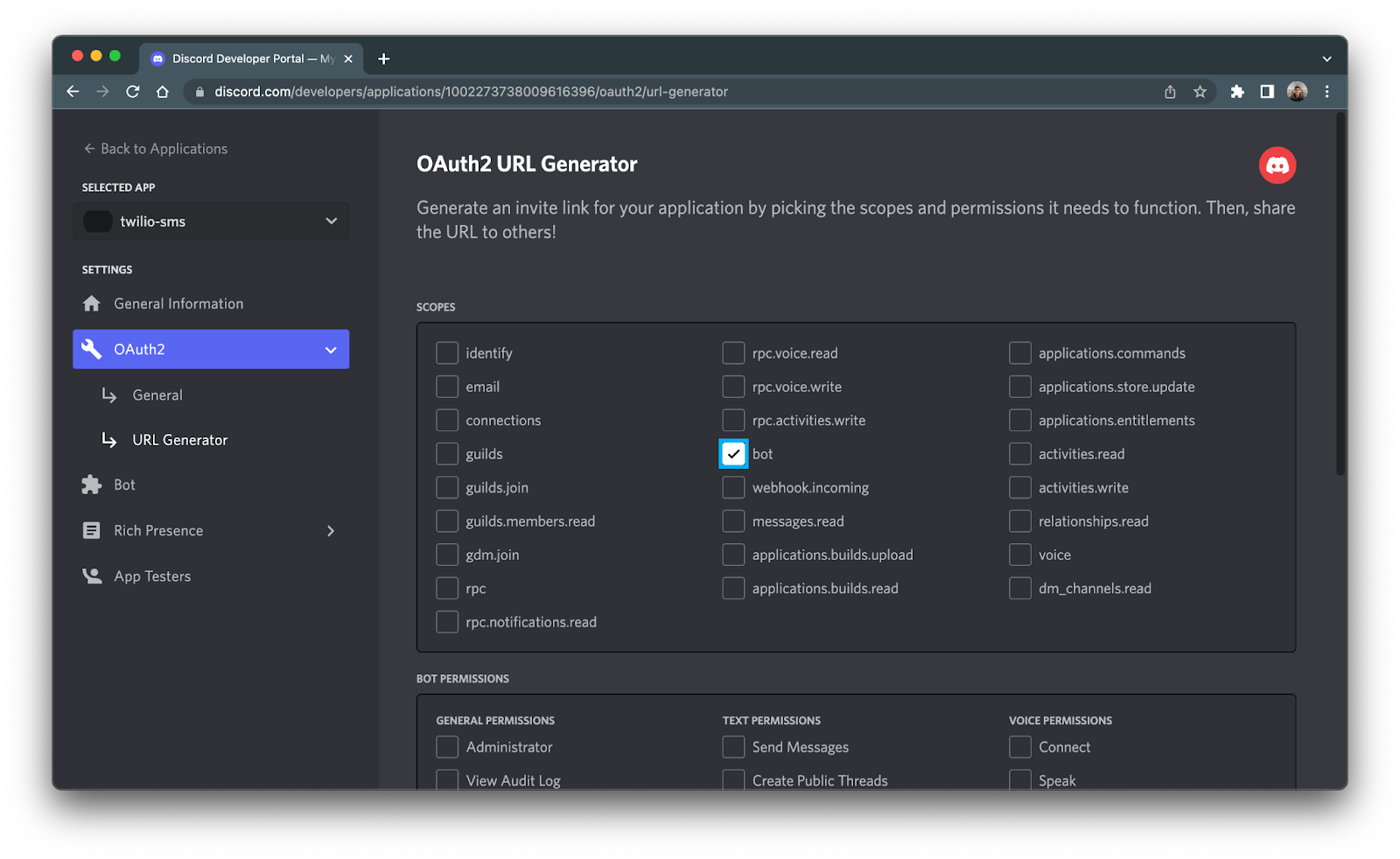
Task: Check the email scope checkbox
Action: [447, 387]
